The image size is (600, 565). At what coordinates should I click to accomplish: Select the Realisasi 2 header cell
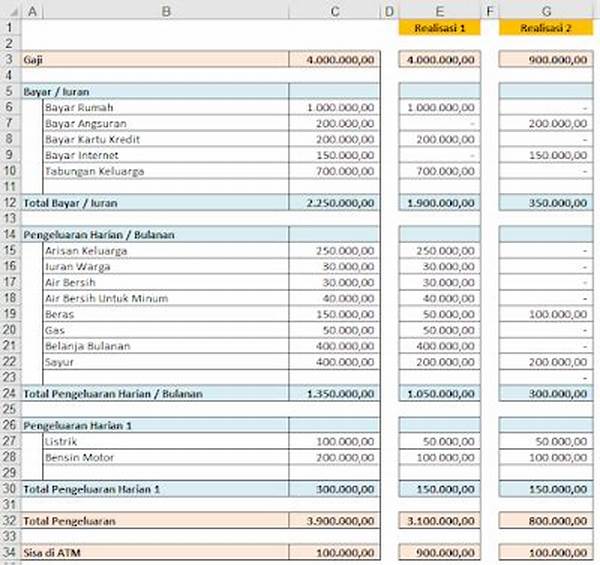[544, 28]
